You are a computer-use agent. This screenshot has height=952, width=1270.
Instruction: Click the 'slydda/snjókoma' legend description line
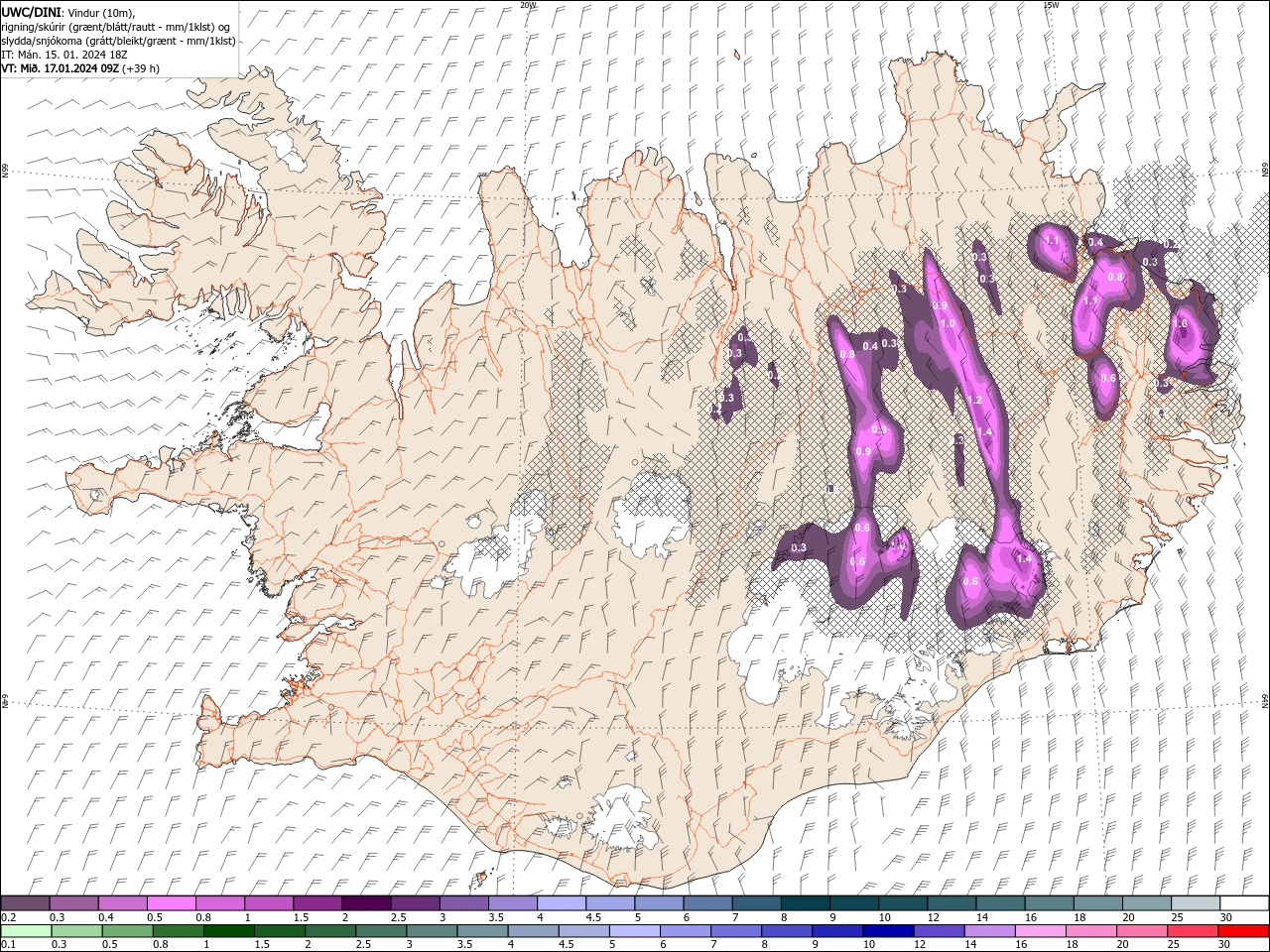[x=118, y=41]
